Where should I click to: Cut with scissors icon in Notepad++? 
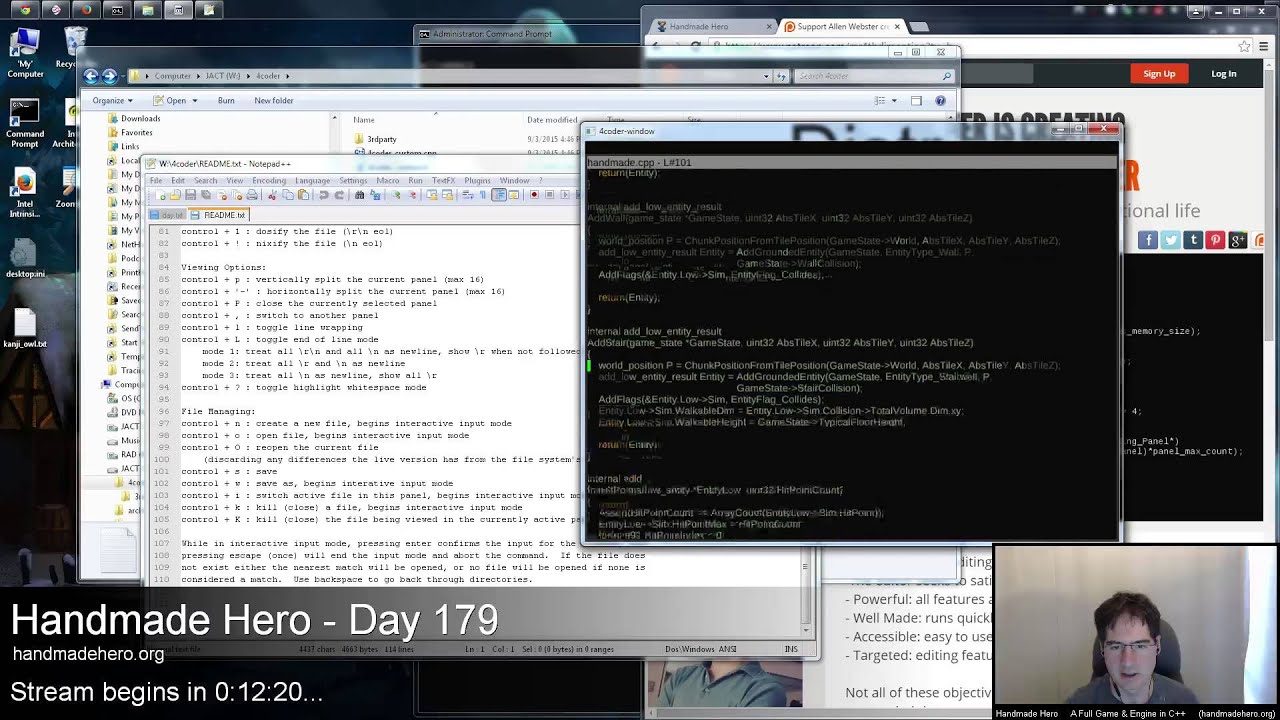pos(272,195)
